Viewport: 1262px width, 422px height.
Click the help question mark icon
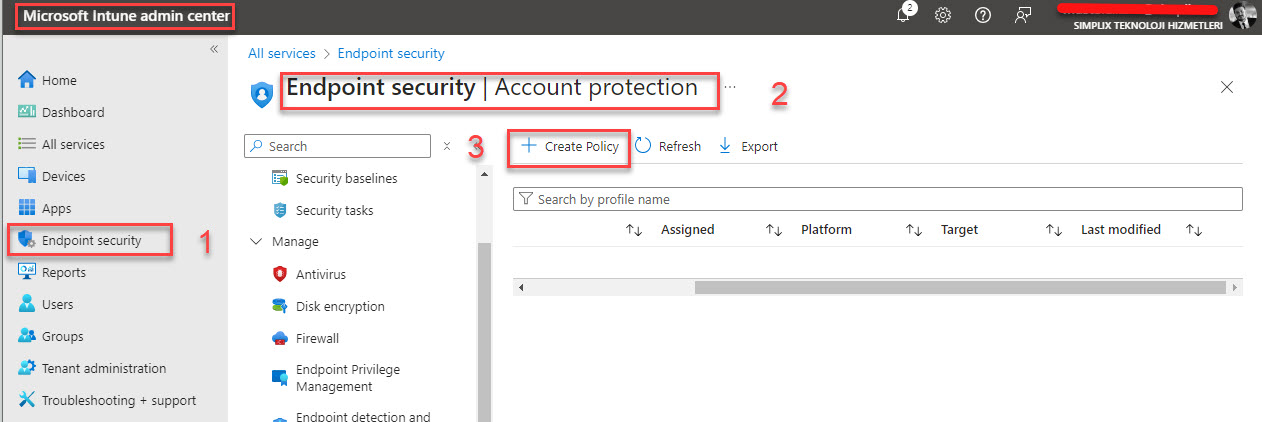(982, 16)
